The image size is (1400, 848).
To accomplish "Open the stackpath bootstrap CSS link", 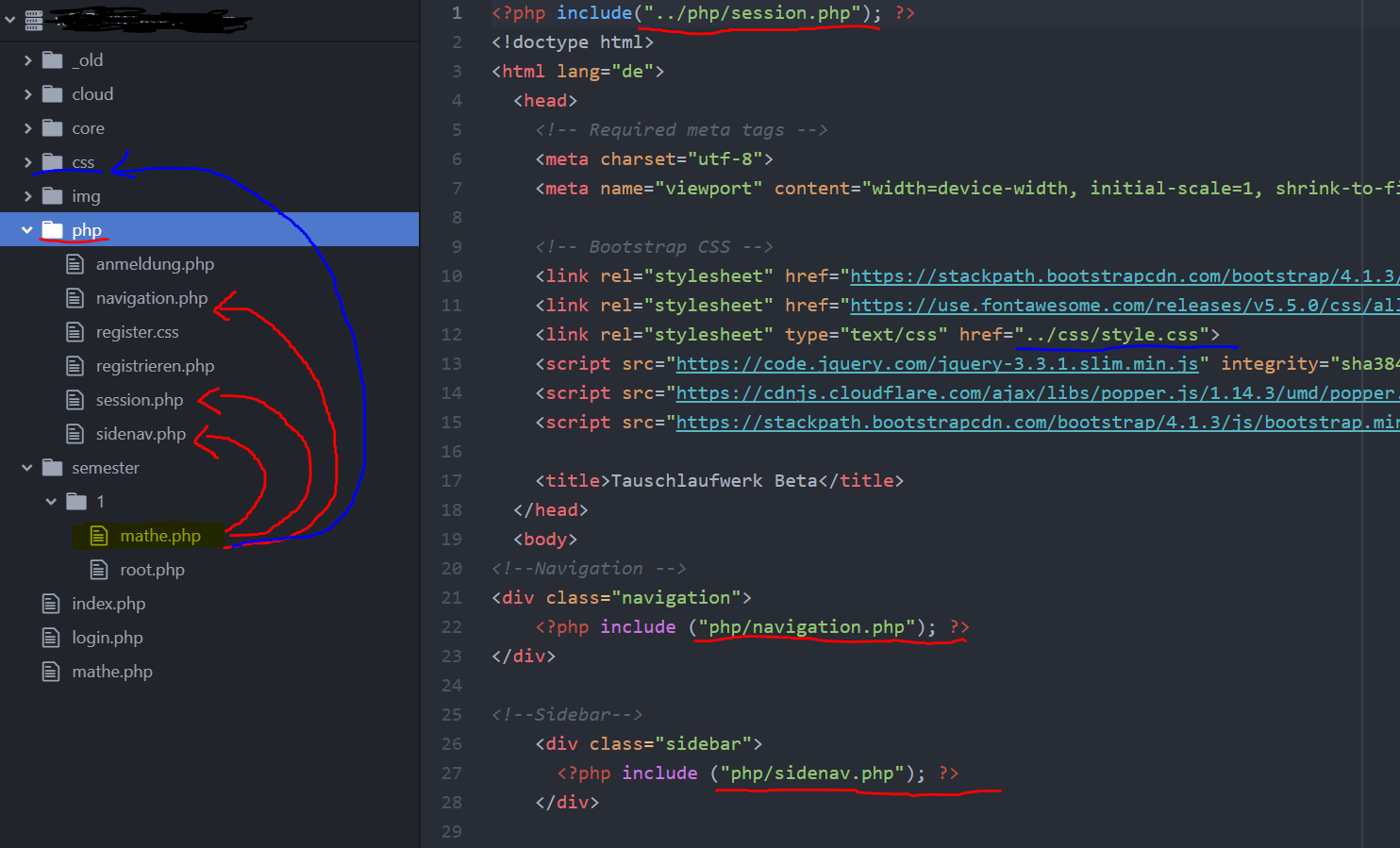I will (1125, 276).
